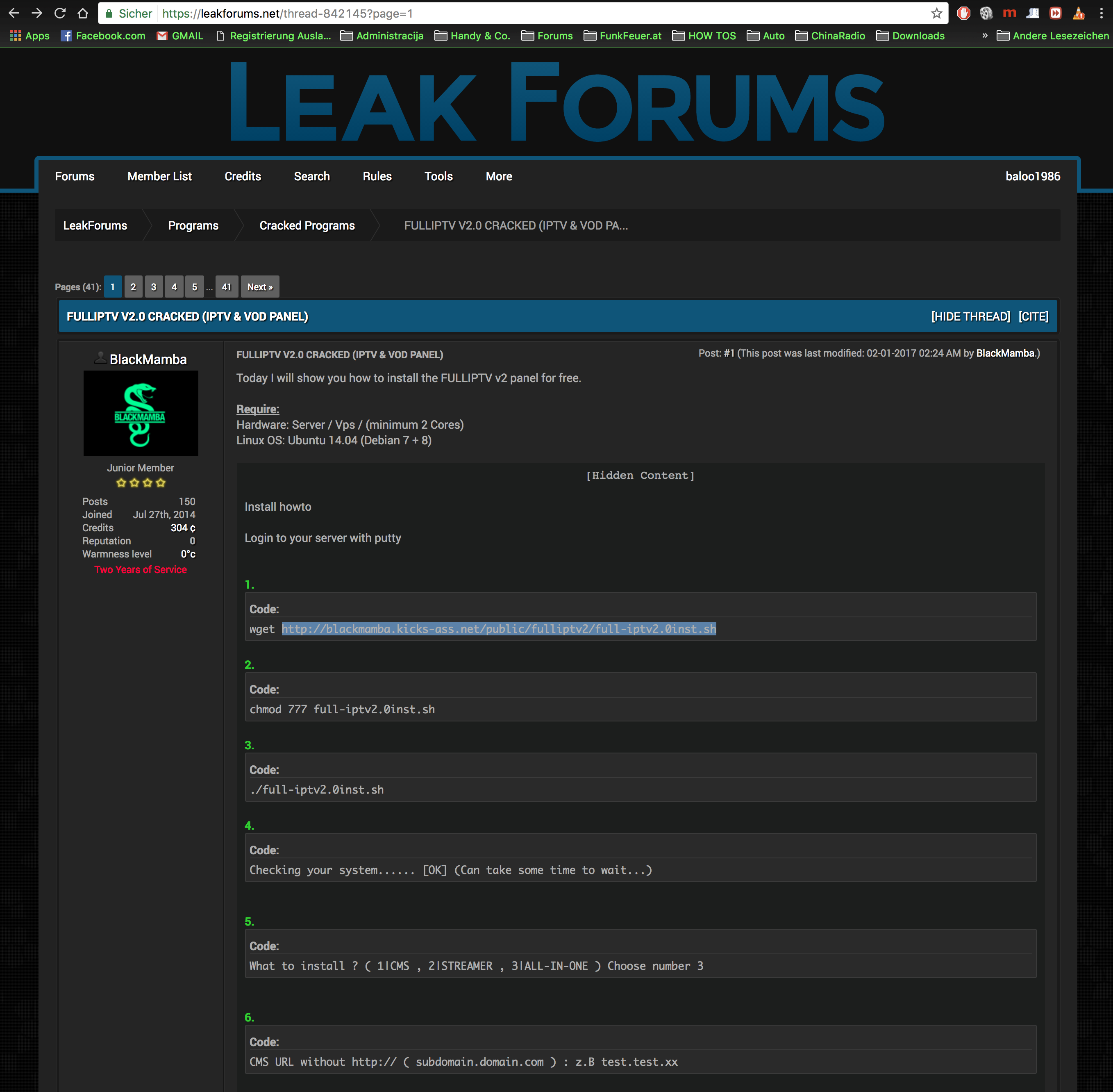Click the Next » pagination button
The height and width of the screenshot is (1092, 1113).
tap(260, 287)
